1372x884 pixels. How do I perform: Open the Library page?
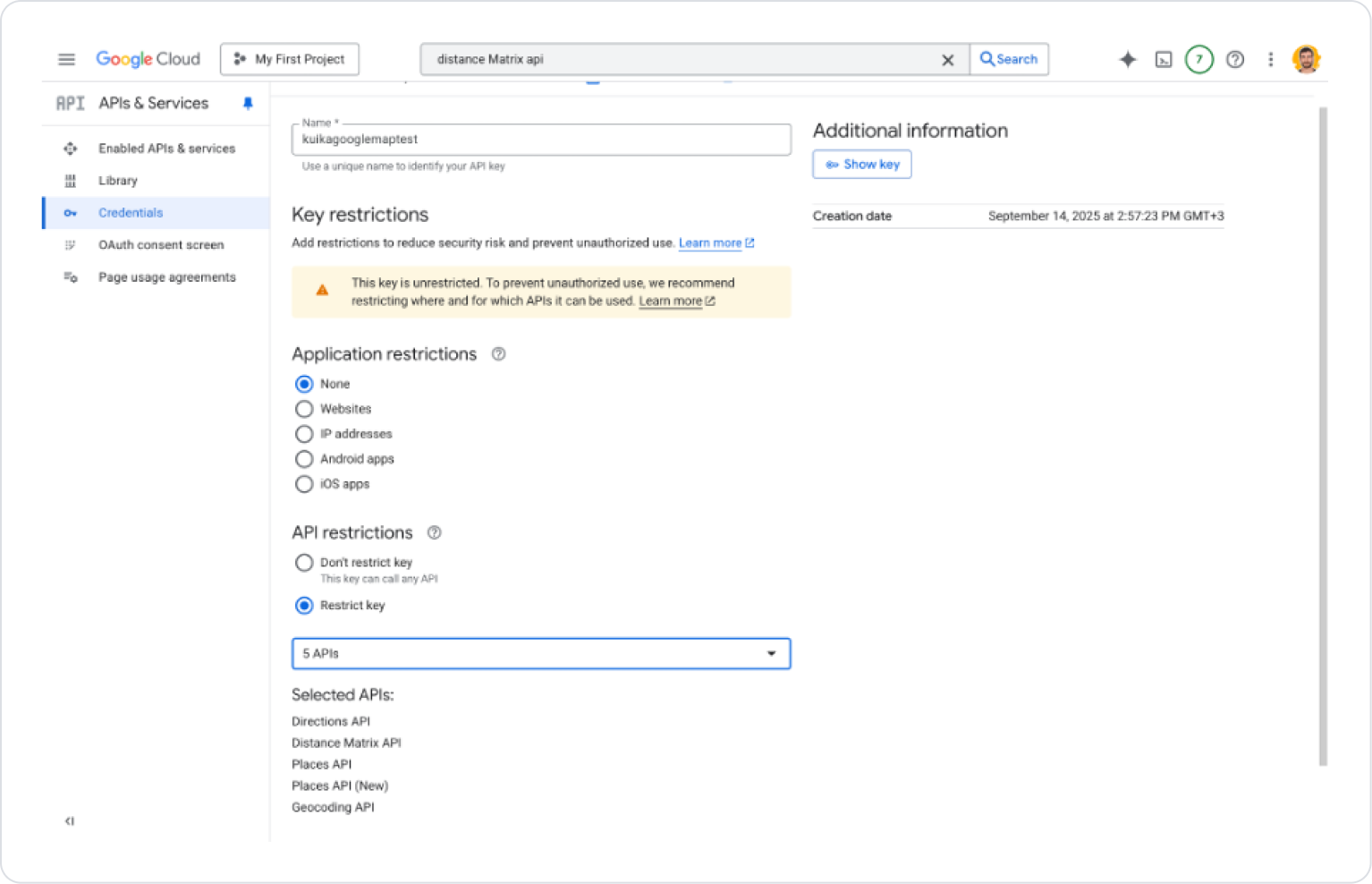coord(118,181)
